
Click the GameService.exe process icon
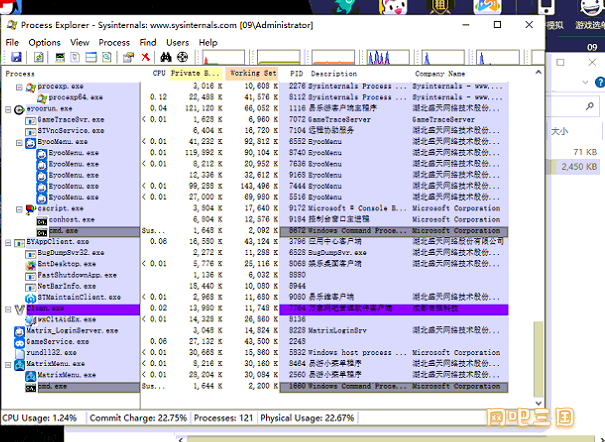click(19, 343)
